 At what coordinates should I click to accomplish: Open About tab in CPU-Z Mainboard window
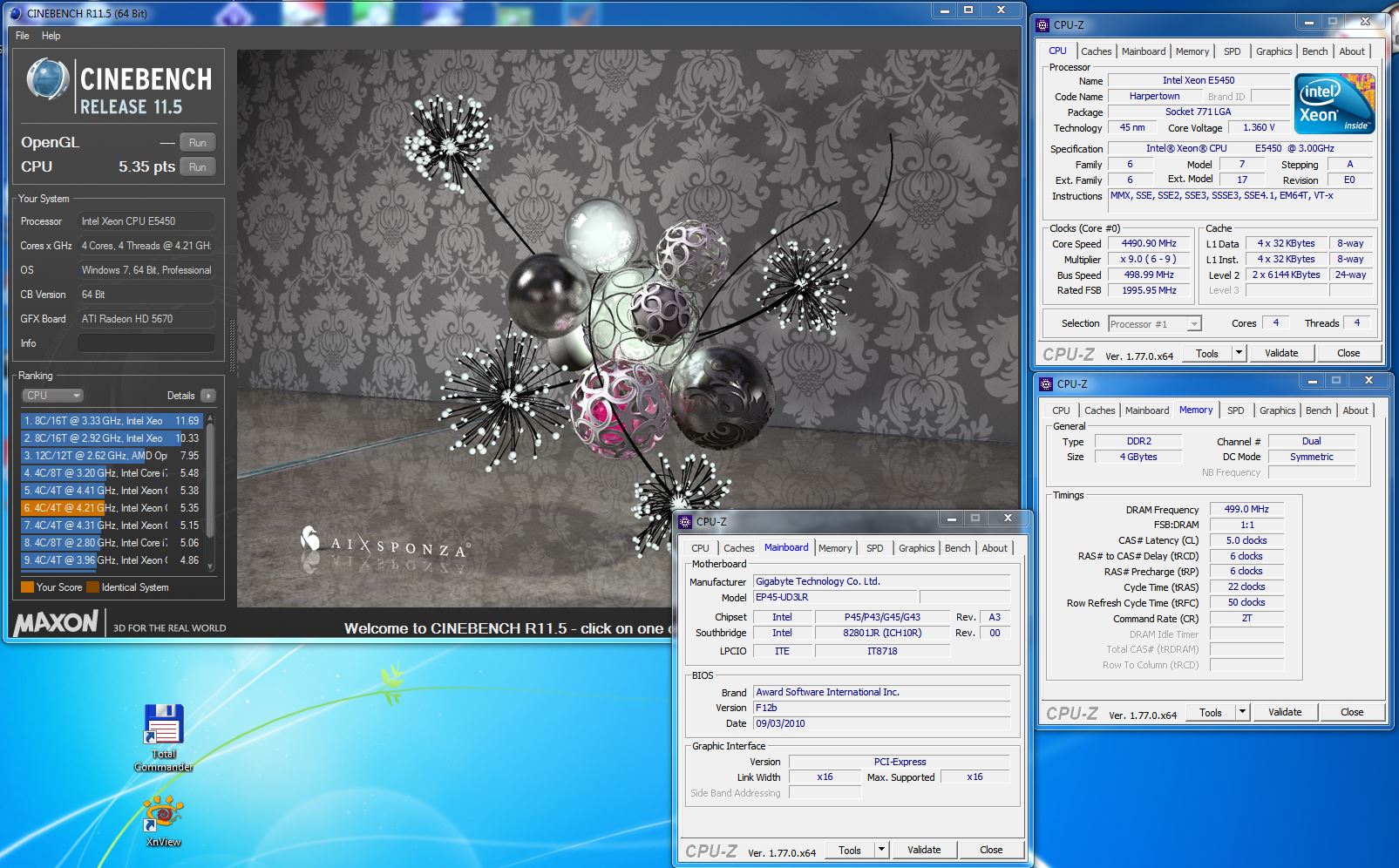(x=995, y=548)
